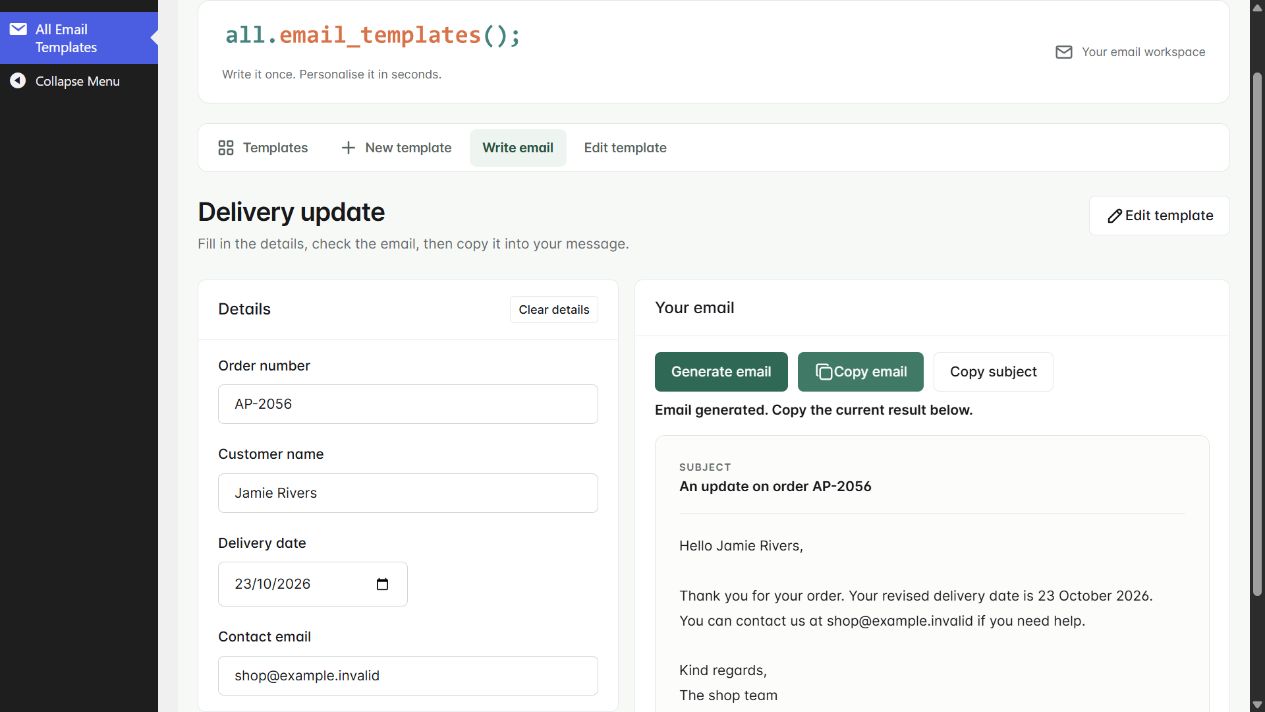Click the pencil icon on Edit template button
This screenshot has width=1265, height=712.
(1114, 216)
